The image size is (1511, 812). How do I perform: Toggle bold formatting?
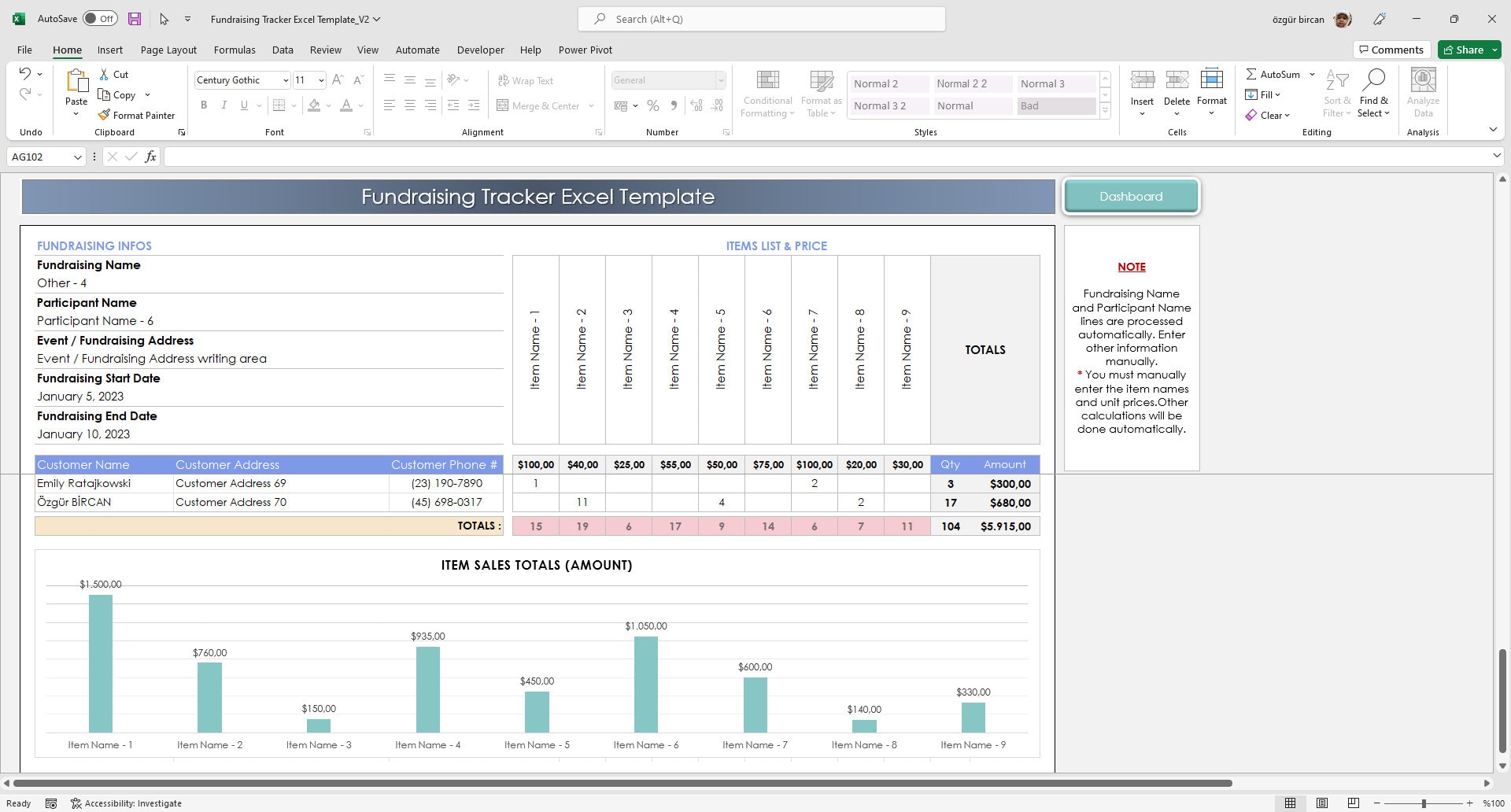point(204,105)
